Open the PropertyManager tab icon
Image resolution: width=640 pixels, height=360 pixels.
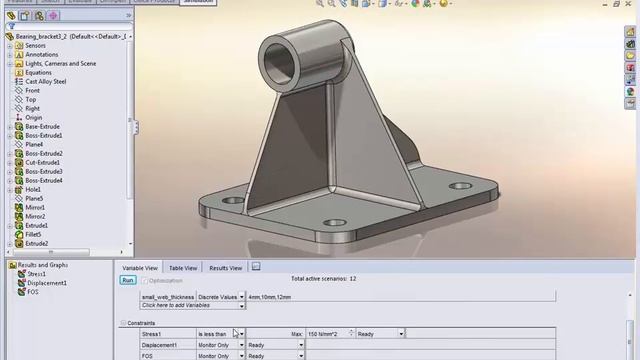click(24, 16)
